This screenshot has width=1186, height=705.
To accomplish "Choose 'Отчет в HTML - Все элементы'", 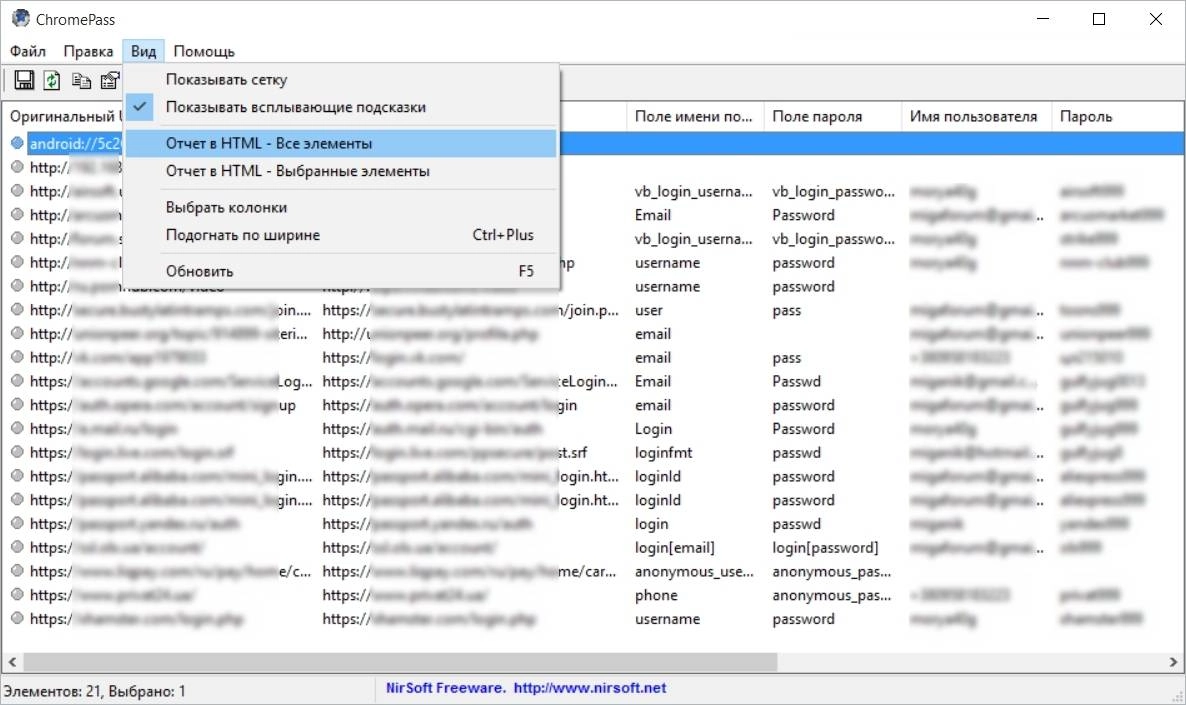I will point(341,143).
